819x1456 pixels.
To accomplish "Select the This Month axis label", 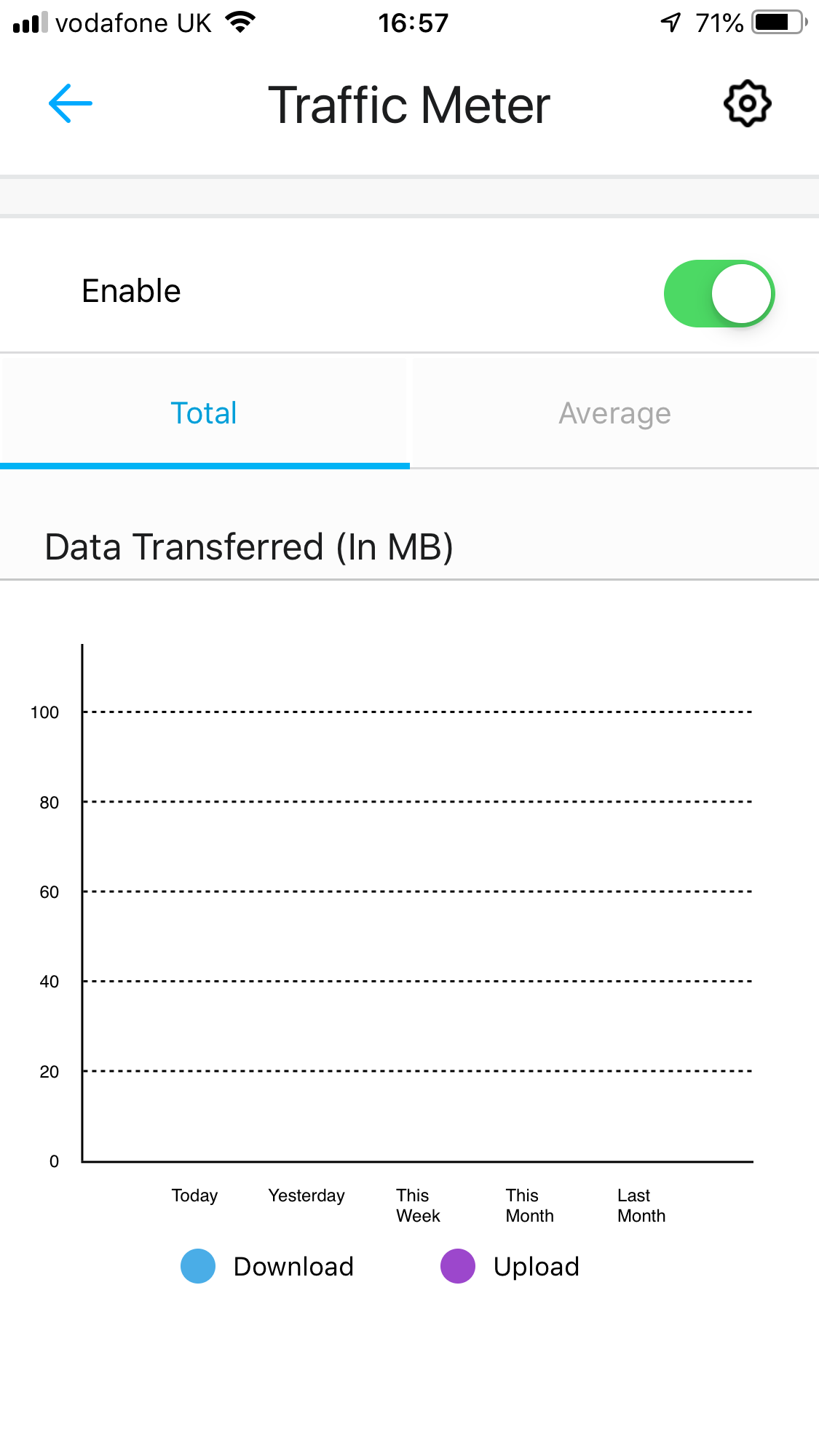I will [529, 1206].
